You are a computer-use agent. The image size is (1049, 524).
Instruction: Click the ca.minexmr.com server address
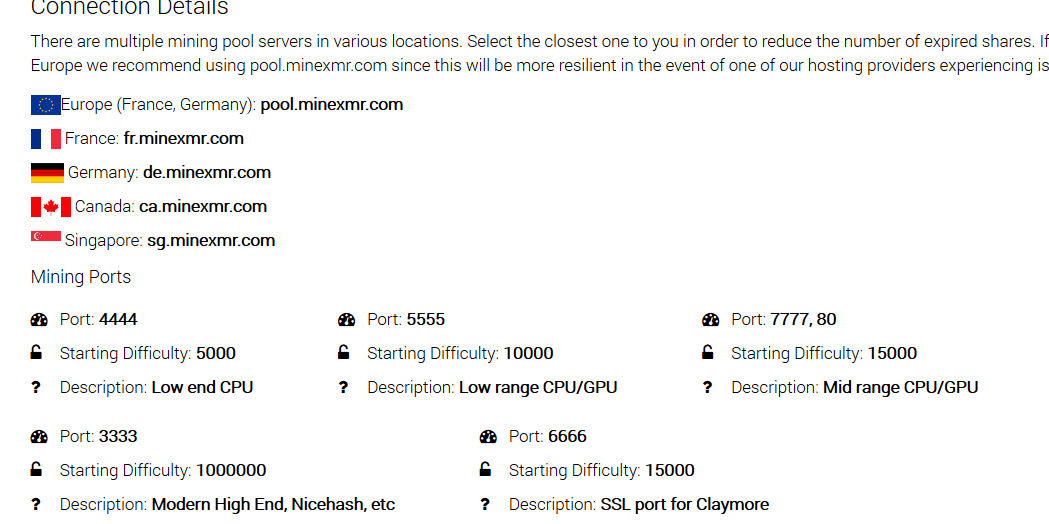[x=203, y=206]
